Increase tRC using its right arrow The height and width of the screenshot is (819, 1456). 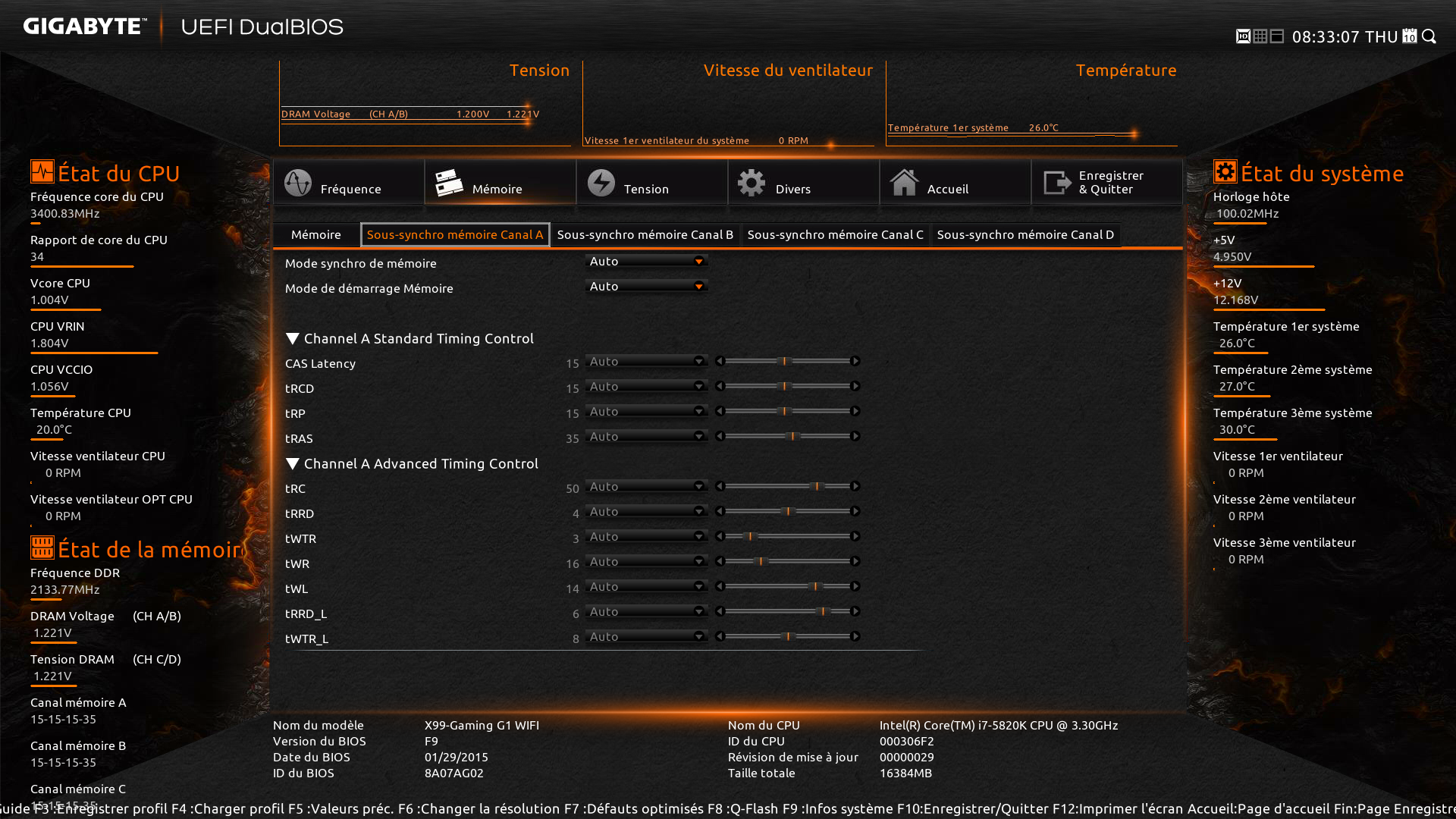coord(855,486)
